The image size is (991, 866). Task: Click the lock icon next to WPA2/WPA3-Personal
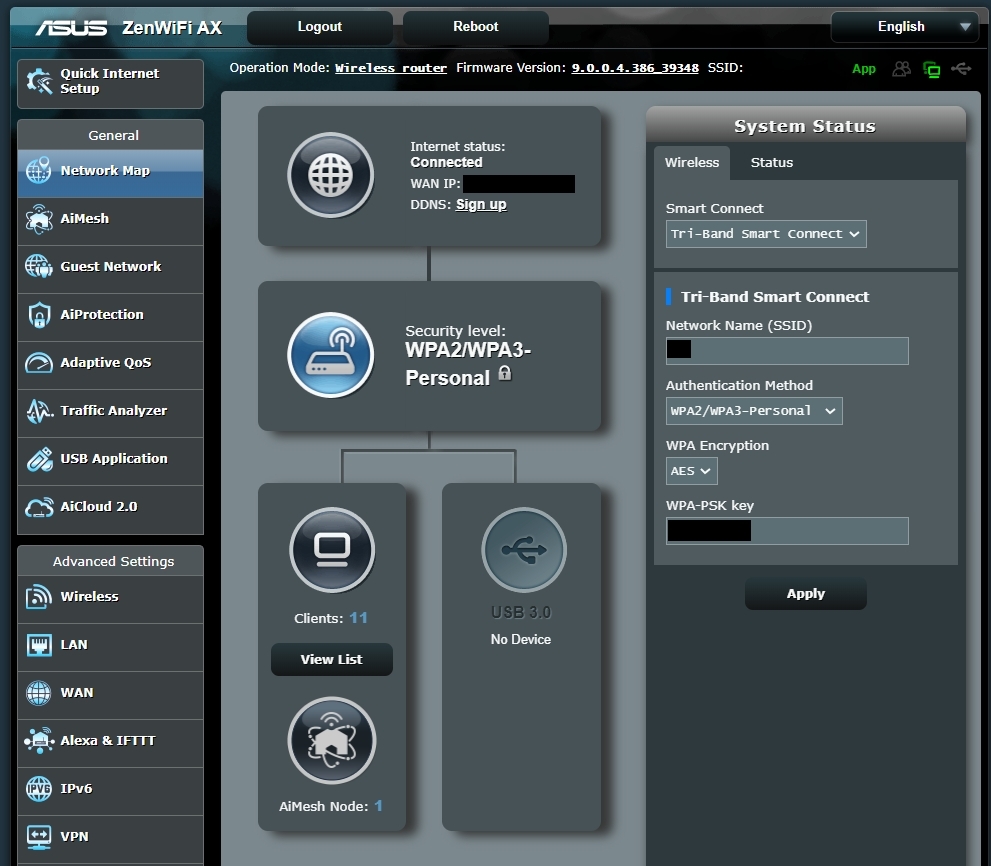[x=504, y=373]
